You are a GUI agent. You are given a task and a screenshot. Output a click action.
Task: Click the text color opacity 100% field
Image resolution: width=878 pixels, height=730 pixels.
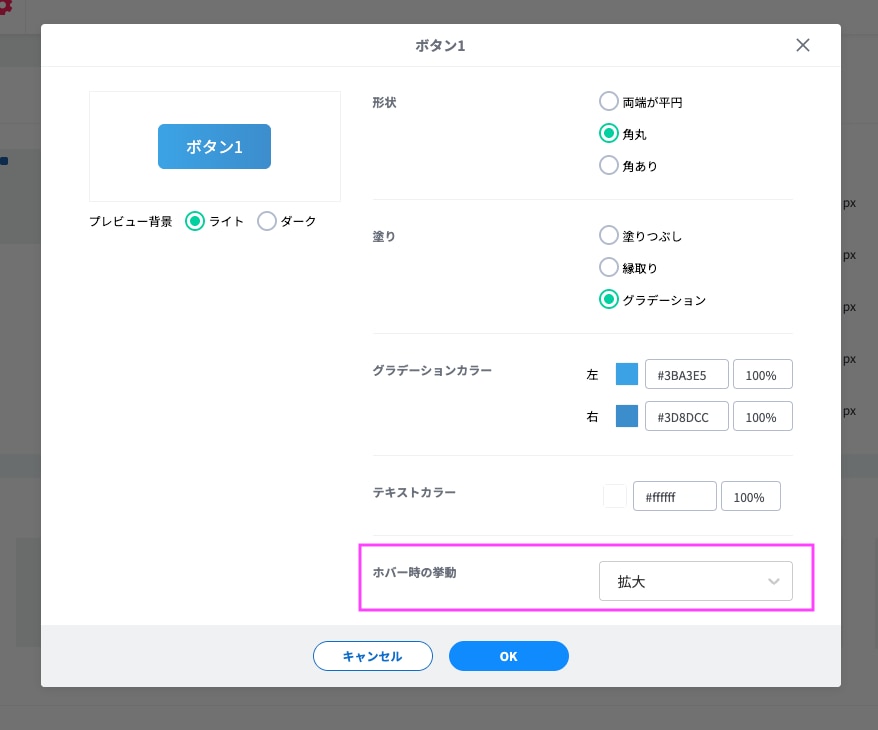click(x=750, y=497)
